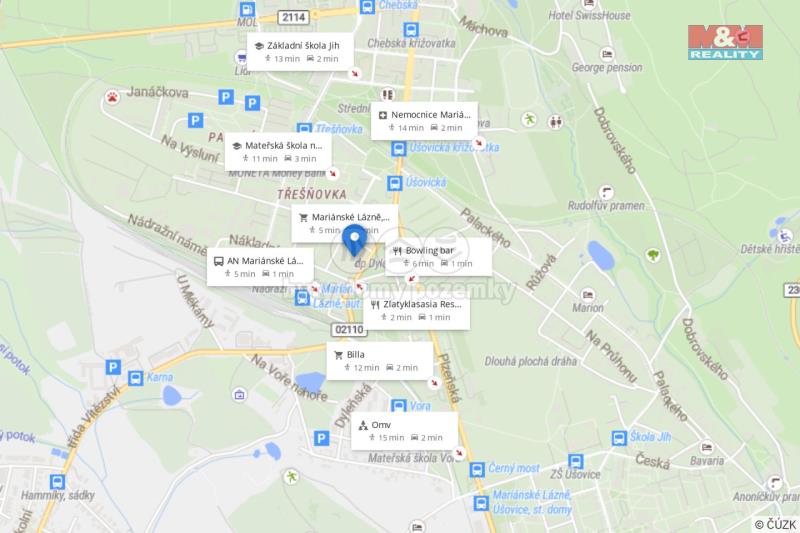Click the Vora bus stop icon
The image size is (800, 533).
[398, 406]
